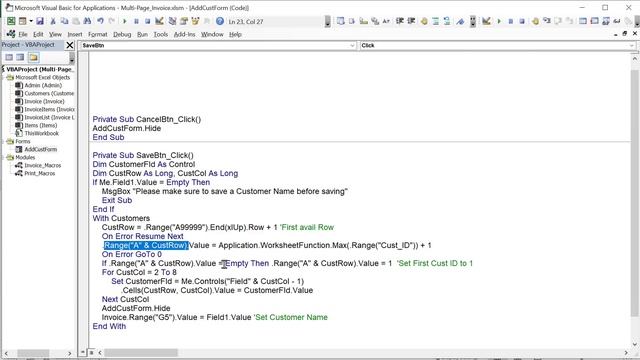Select Invoice_Macros module in project tree
Screen dimensions: 640x360
point(42,165)
